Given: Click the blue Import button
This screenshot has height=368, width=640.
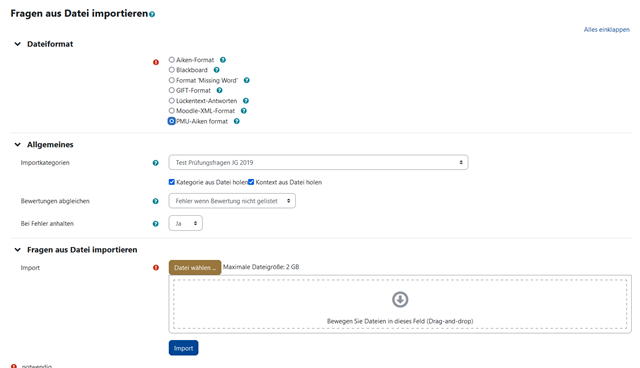Looking at the screenshot, I should point(183,348).
